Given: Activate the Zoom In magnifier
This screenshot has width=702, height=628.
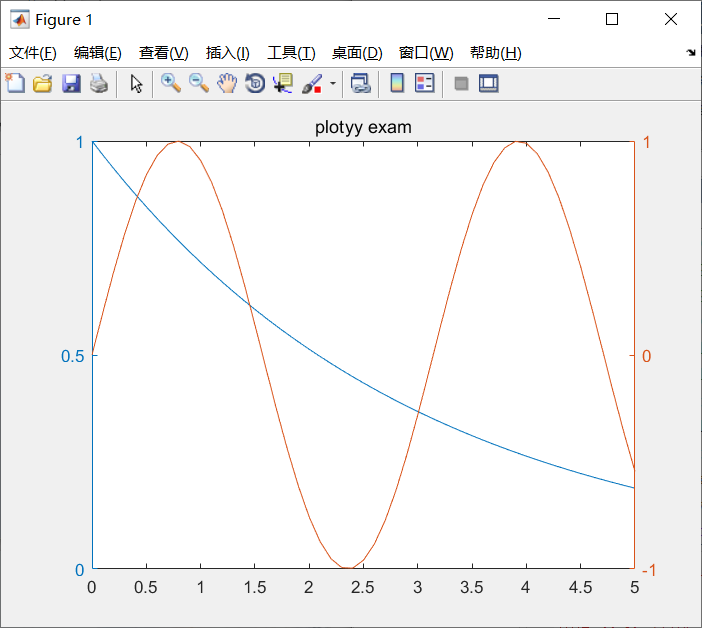Looking at the screenshot, I should [171, 83].
